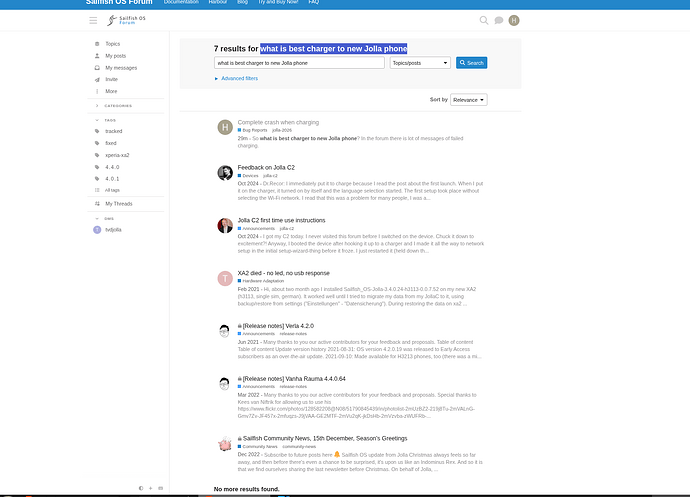
Task: Click the More ellipsis icon in sidebar
Action: pos(97,92)
